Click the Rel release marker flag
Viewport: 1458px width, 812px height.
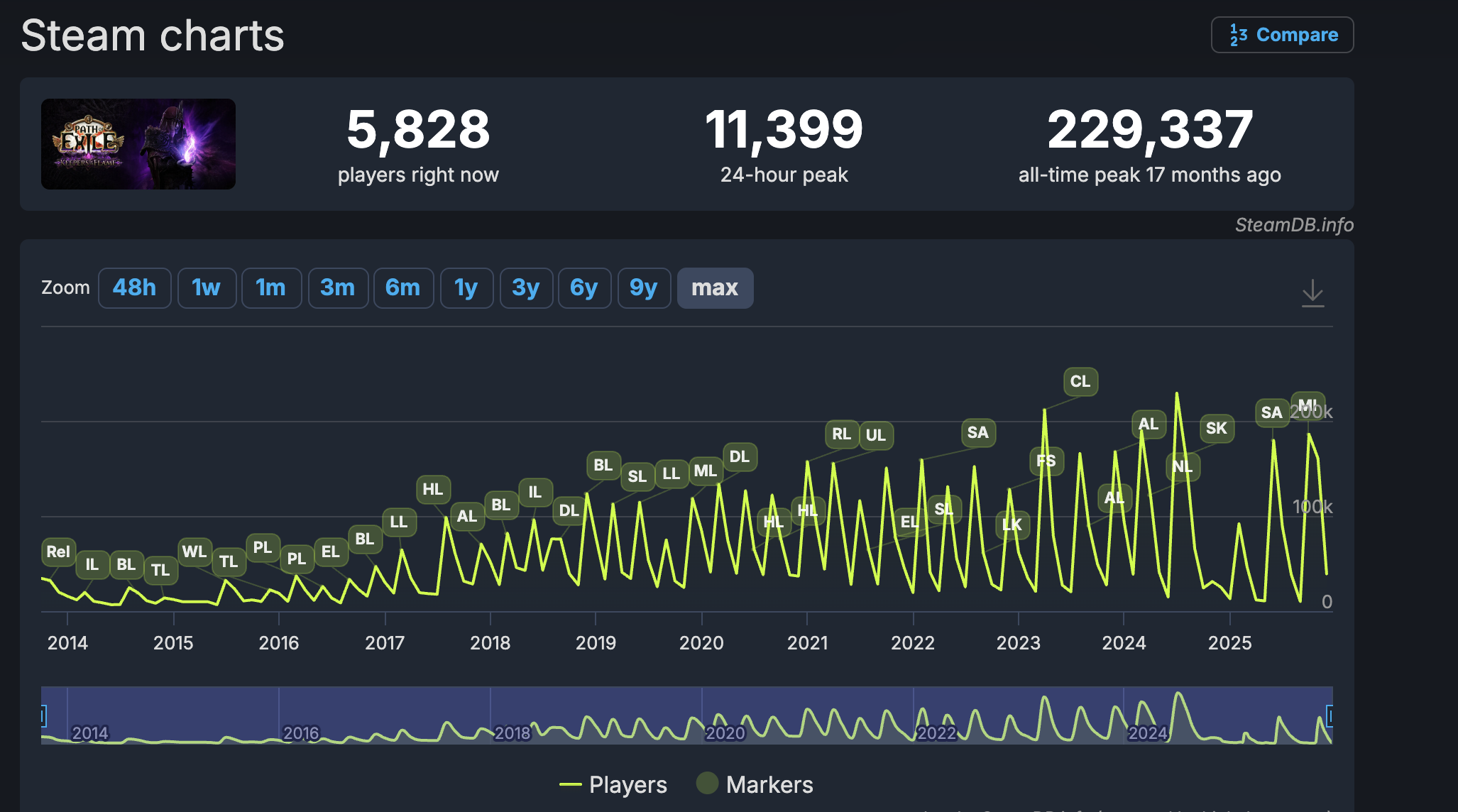[x=58, y=552]
